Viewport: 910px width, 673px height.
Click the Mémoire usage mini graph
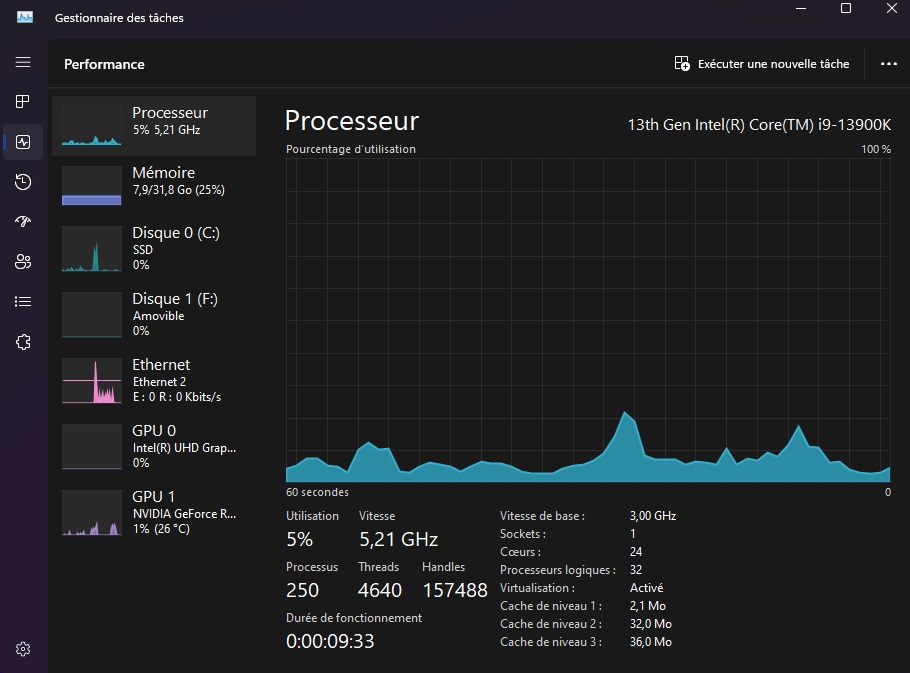[x=92, y=186]
